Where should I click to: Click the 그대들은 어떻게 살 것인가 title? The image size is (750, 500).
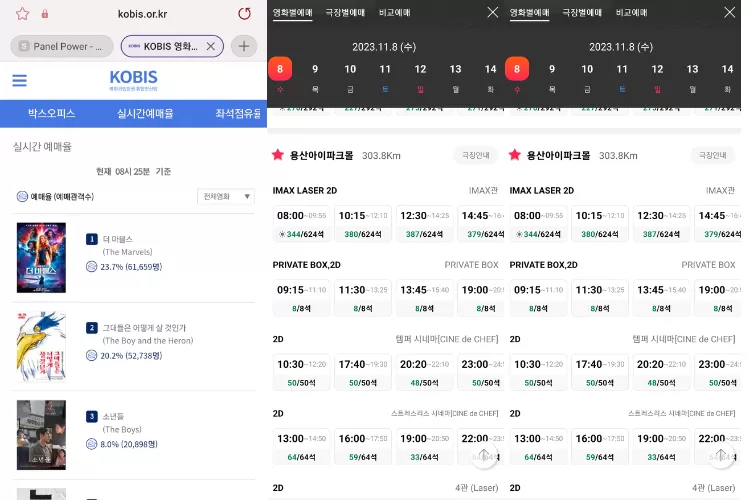[144, 328]
